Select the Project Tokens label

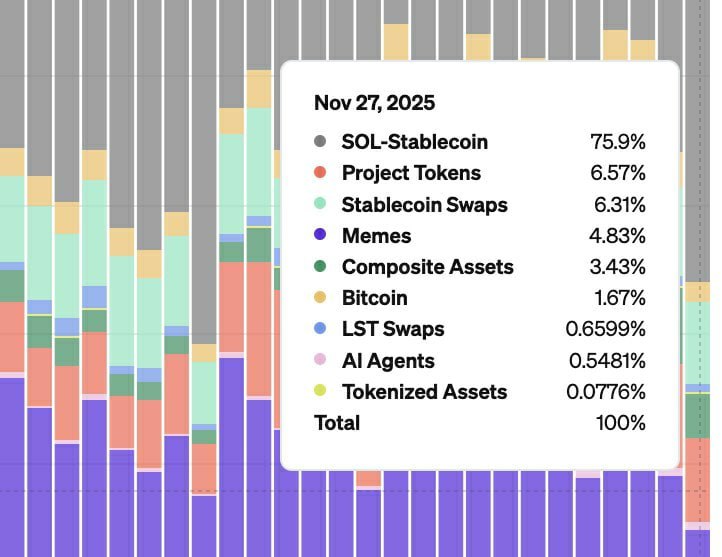pyautogui.click(x=411, y=173)
